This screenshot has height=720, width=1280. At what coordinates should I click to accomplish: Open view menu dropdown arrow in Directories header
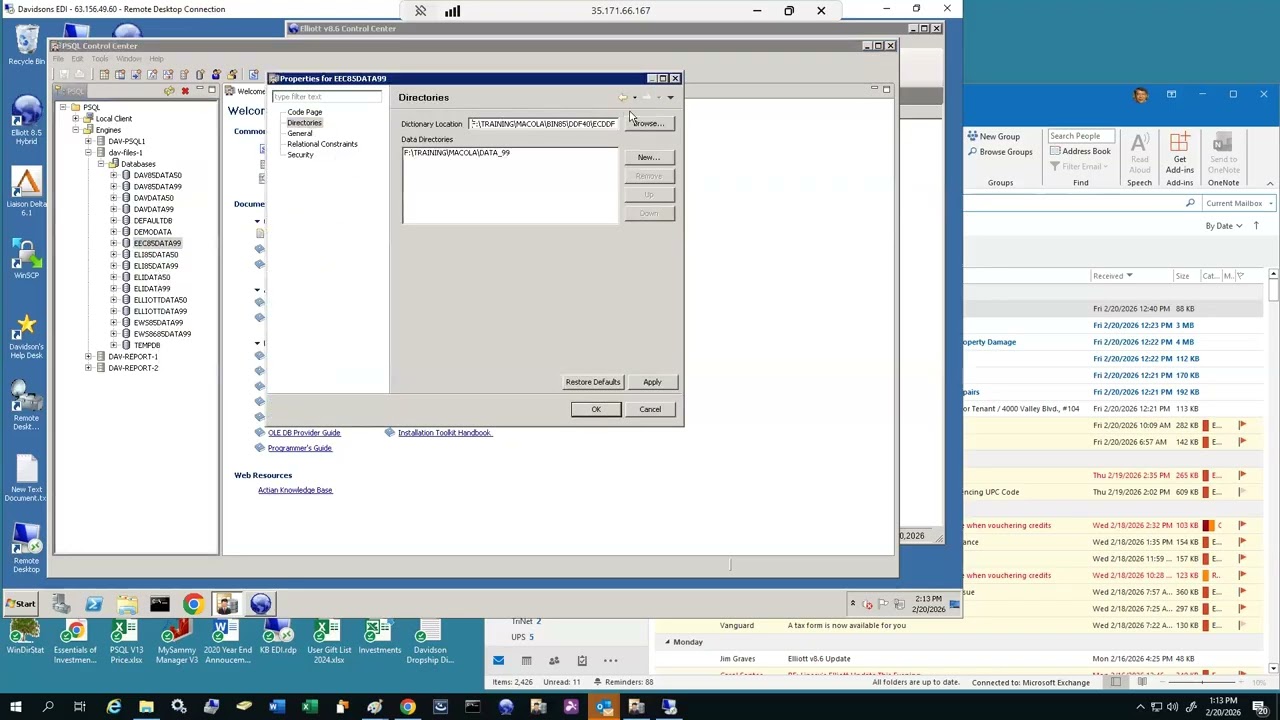tap(670, 97)
